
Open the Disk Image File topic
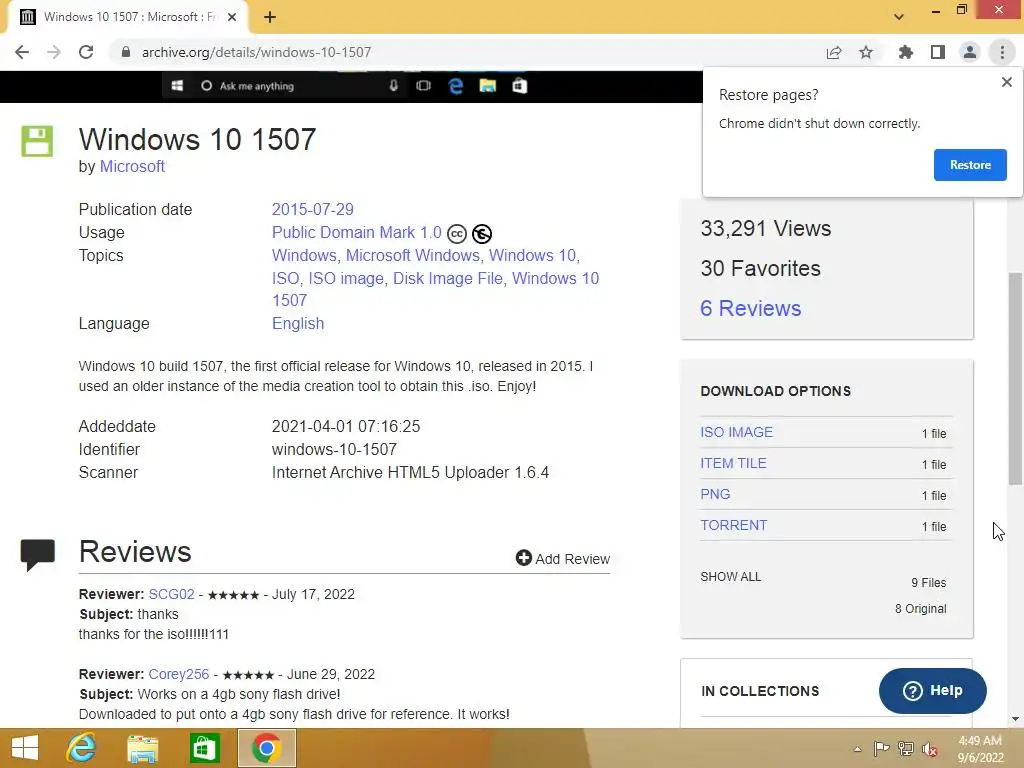[x=448, y=278]
